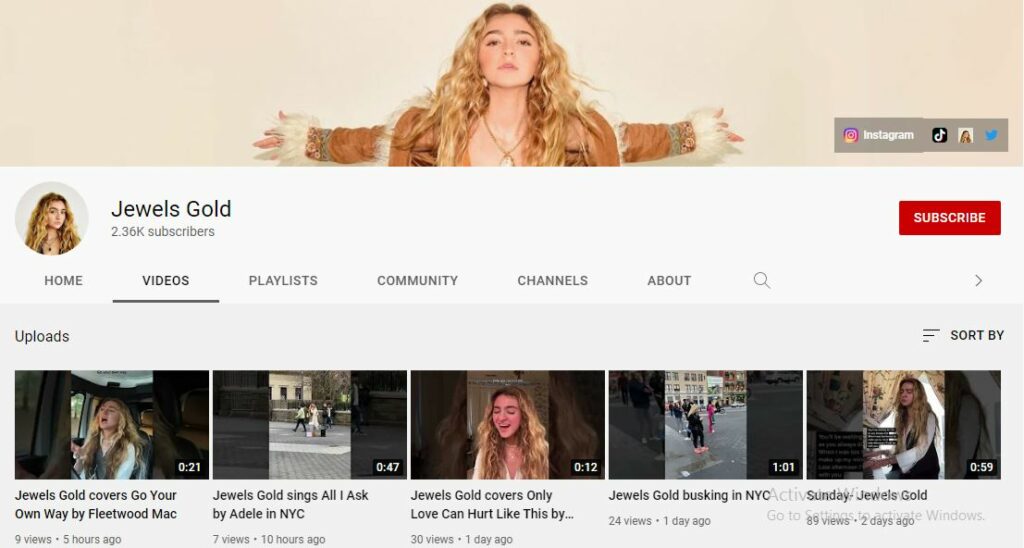This screenshot has width=1024, height=548.
Task: Click '24 views • 1 day ago' text
Action: pos(660,521)
